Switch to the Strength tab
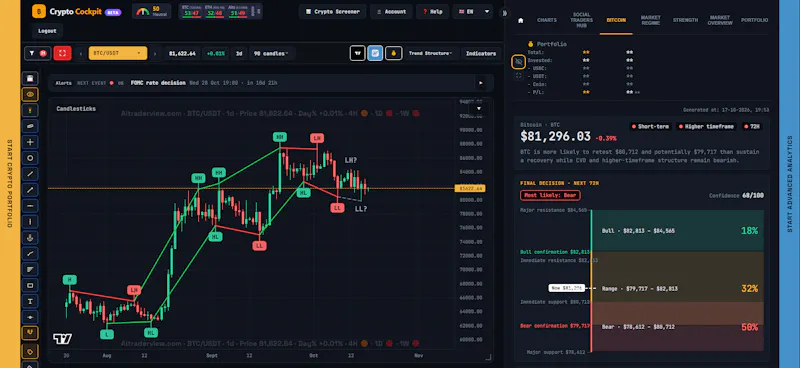Screen dimensions: 800x368 pyautogui.click(x=685, y=20)
